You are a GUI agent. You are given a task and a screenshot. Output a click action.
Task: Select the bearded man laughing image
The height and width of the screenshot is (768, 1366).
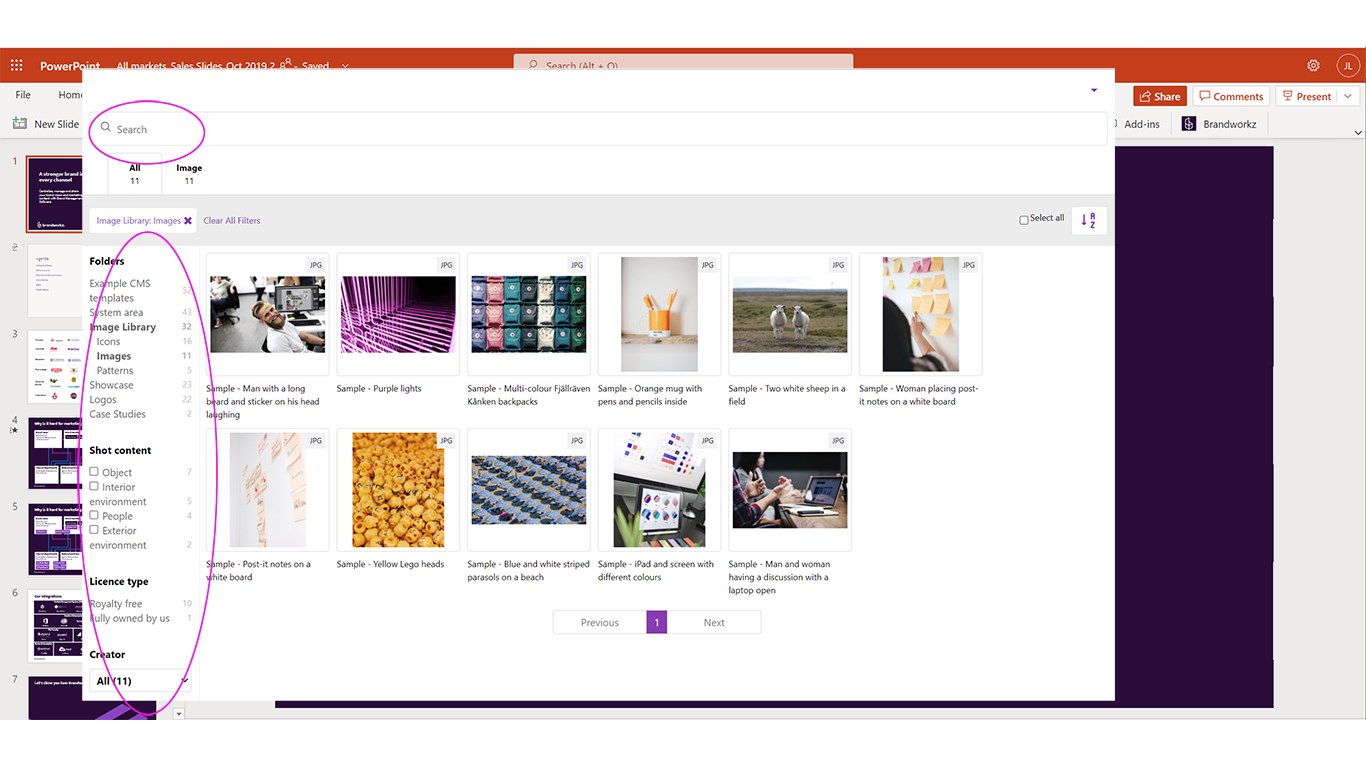pos(268,314)
